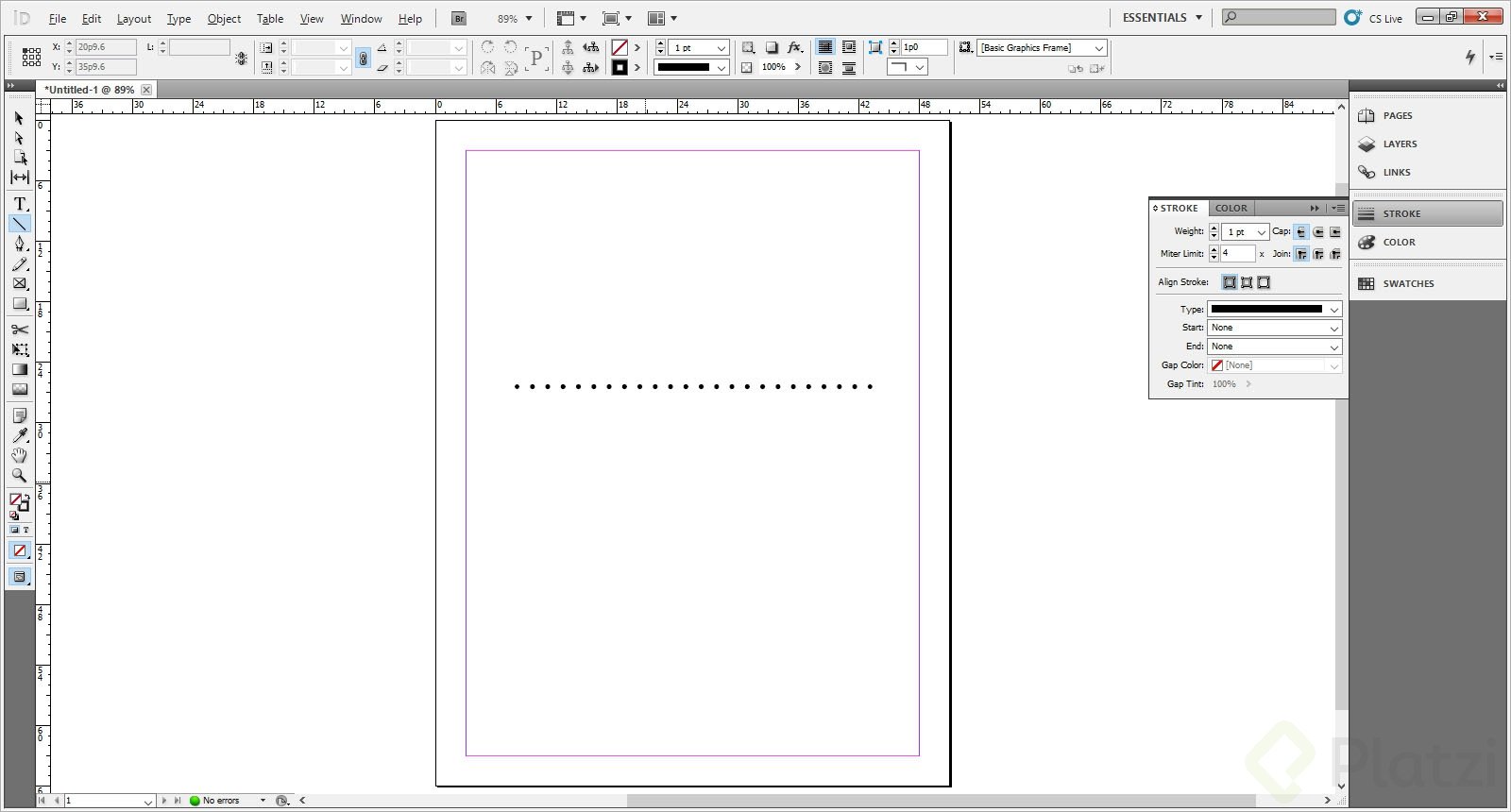
Task: Set Round Join in Stroke panel
Action: point(1318,254)
